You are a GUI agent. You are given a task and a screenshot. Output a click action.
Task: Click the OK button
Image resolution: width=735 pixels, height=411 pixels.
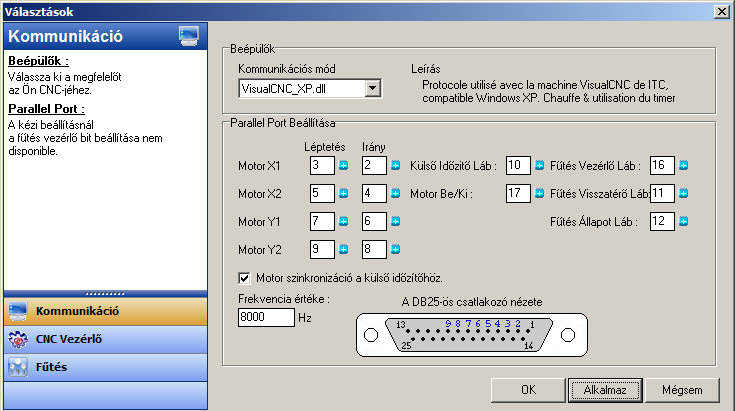tap(528, 390)
